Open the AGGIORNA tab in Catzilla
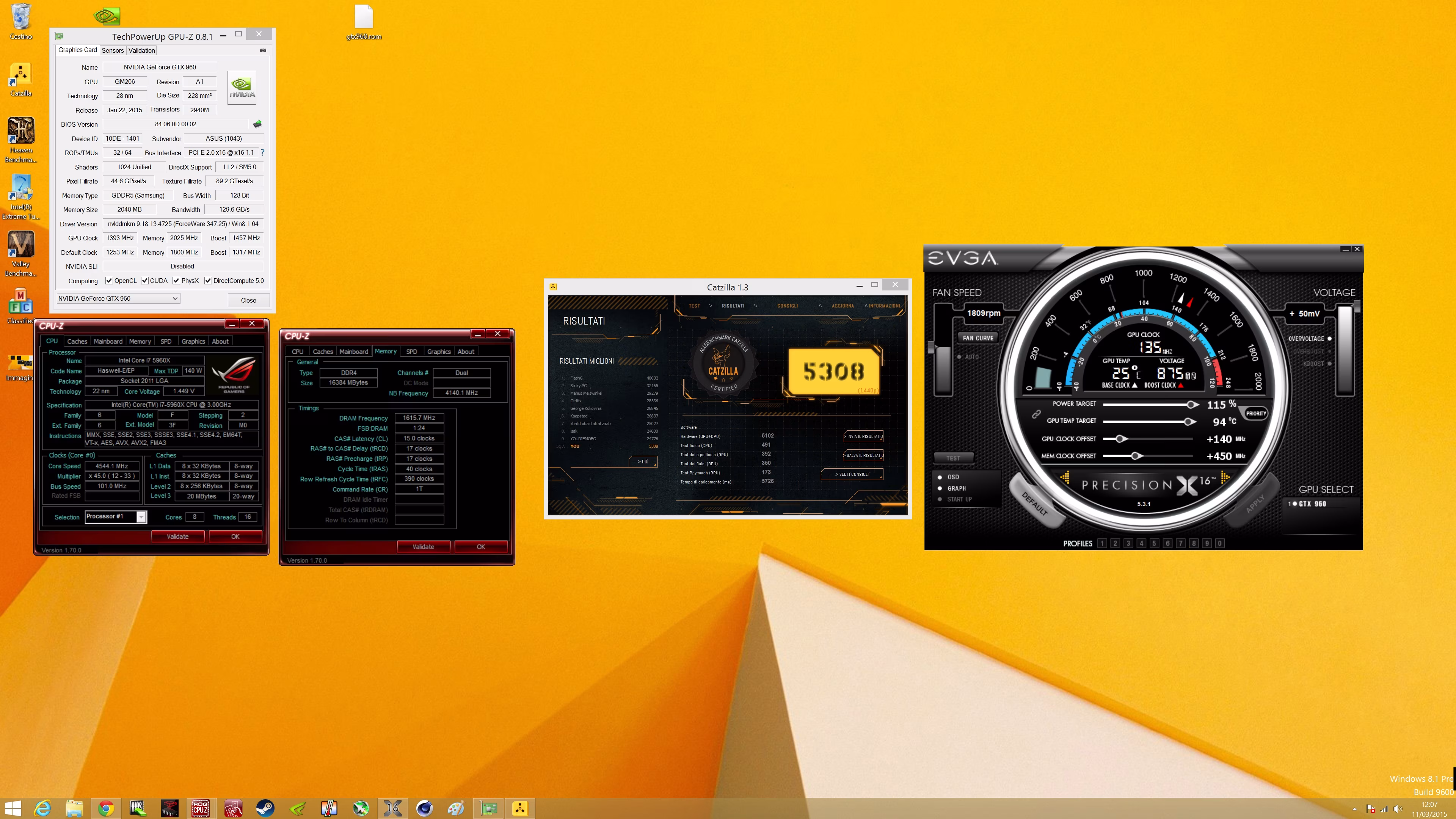The image size is (1456, 819). tap(843, 306)
